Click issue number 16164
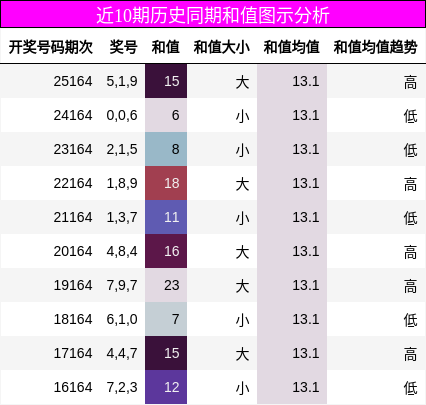Image resolution: width=426 pixels, height=405 pixels. [73, 387]
